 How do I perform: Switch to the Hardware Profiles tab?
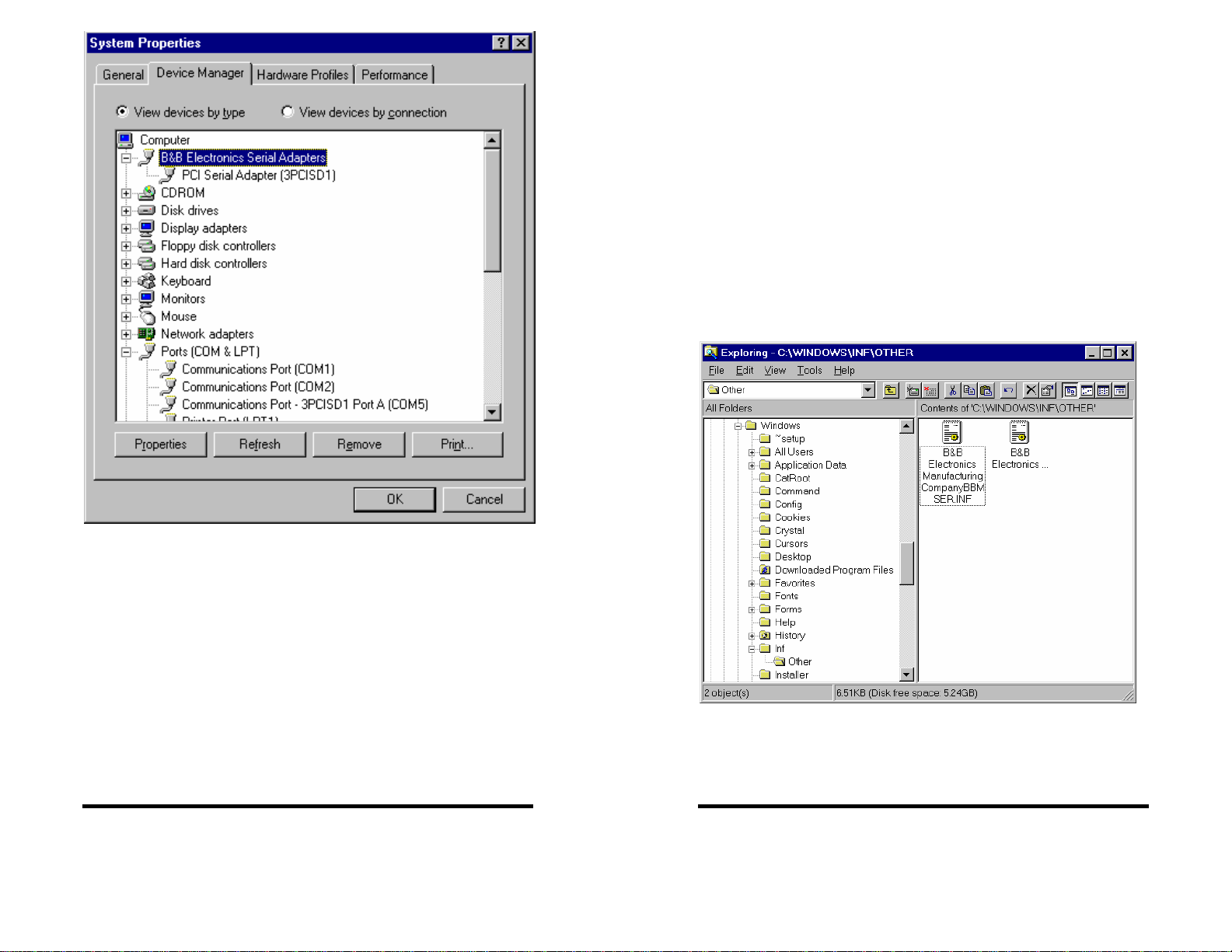(x=302, y=75)
